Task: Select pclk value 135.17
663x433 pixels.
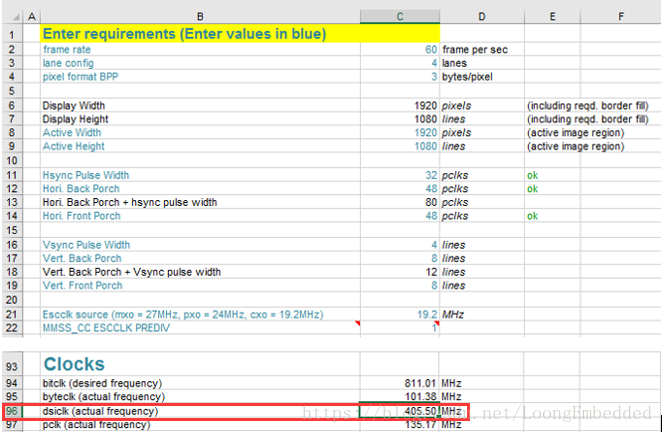Action: (x=400, y=425)
